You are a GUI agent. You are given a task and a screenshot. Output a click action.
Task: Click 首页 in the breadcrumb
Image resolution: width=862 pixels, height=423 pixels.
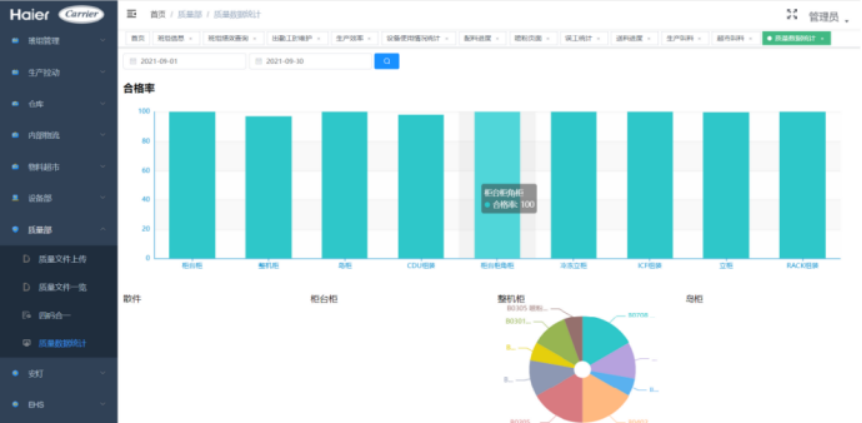(x=158, y=14)
